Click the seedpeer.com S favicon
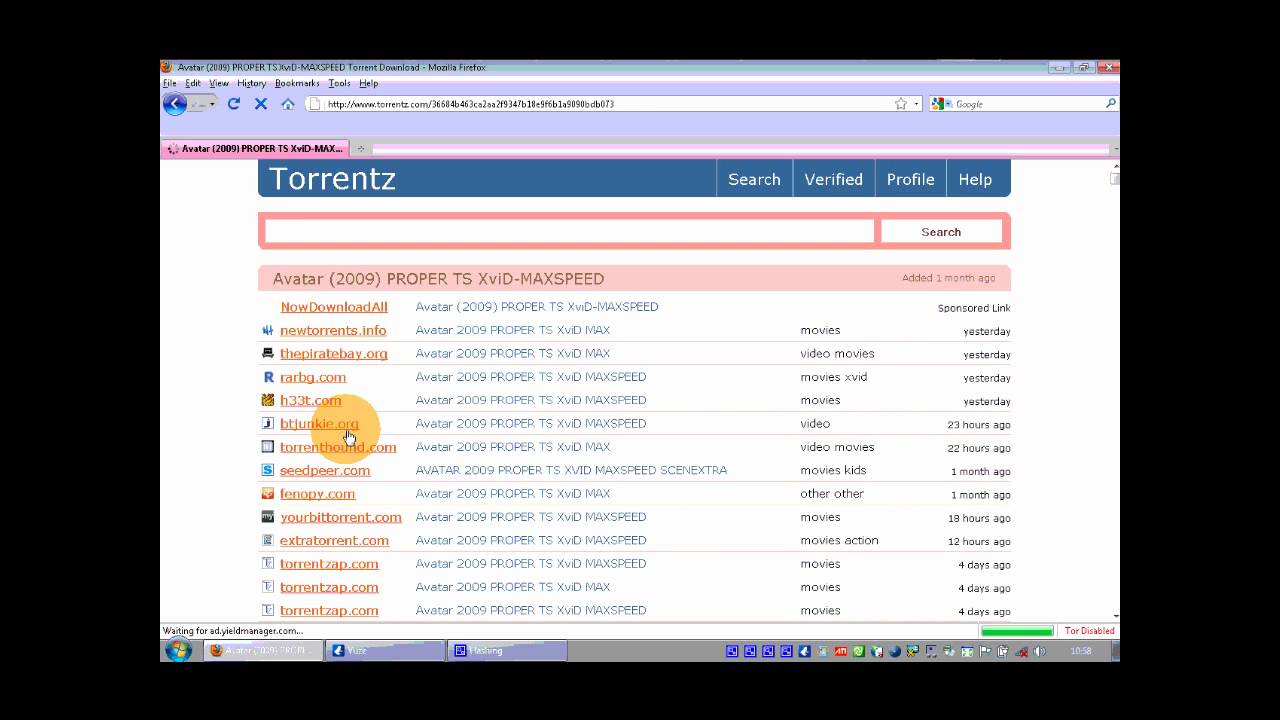The height and width of the screenshot is (720, 1280). tap(267, 470)
